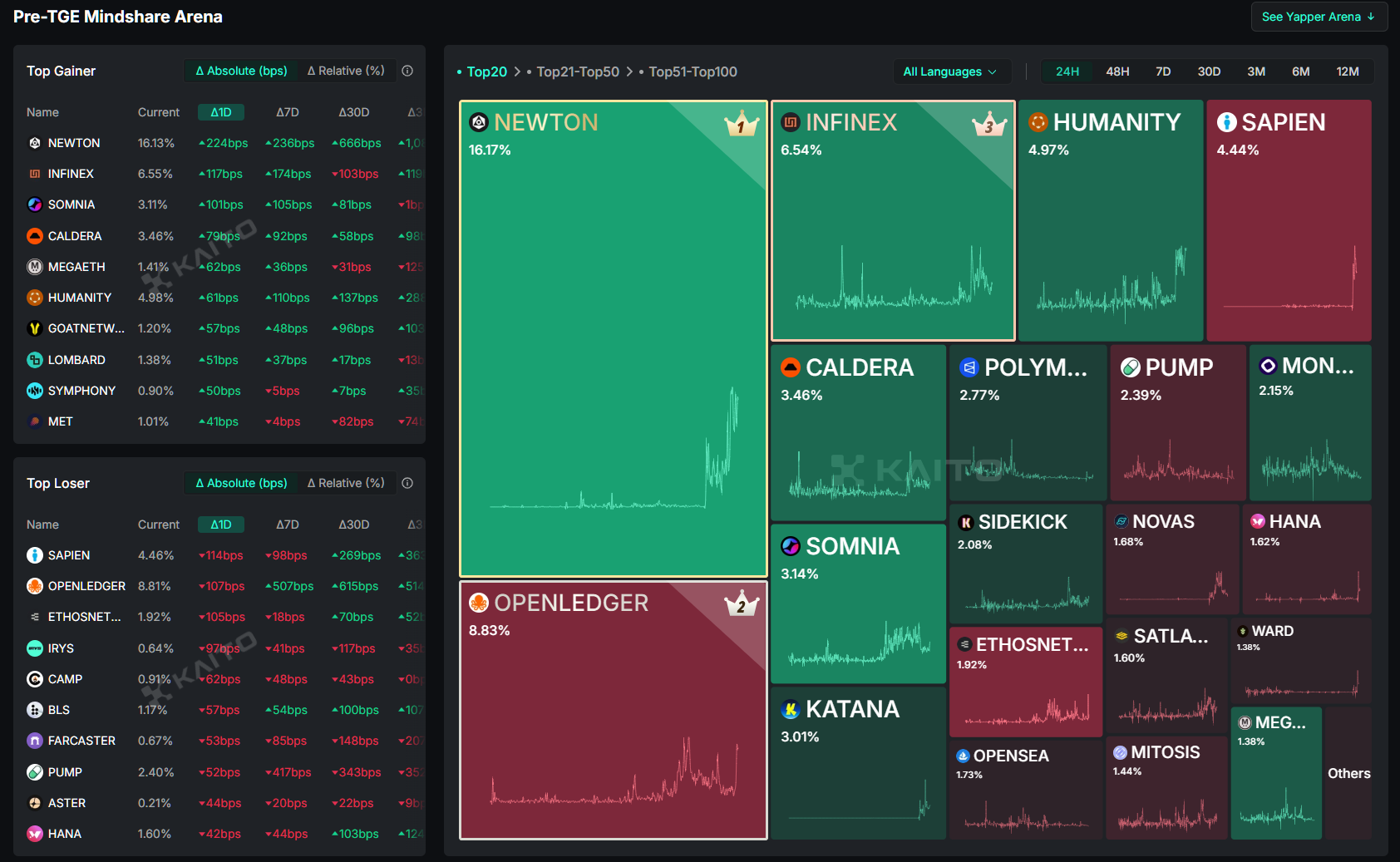Click the FARCASTER icon in Top Loser list
This screenshot has height=862, width=1400.
[x=35, y=741]
